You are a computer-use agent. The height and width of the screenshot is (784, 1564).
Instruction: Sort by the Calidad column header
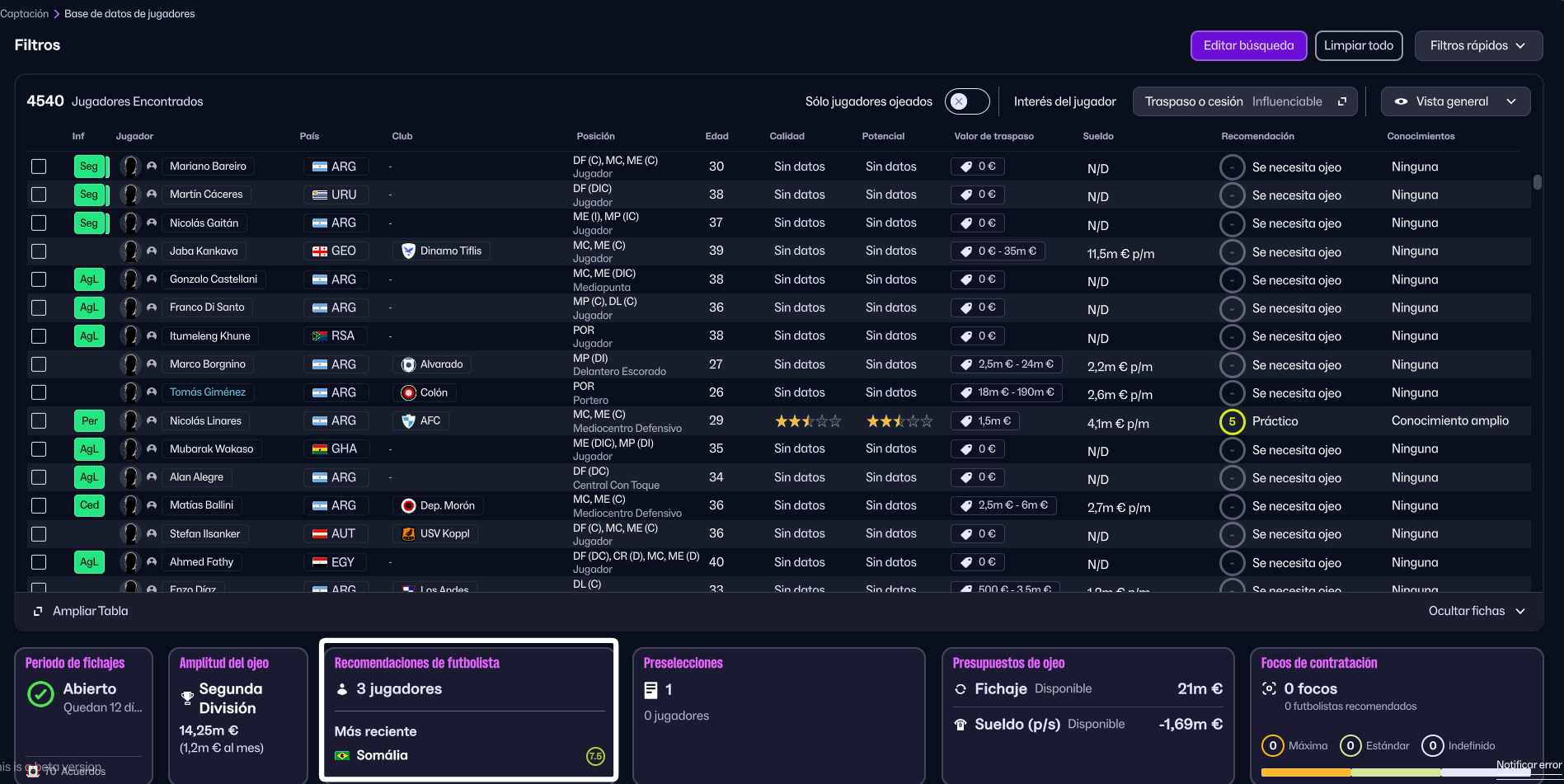(x=787, y=136)
